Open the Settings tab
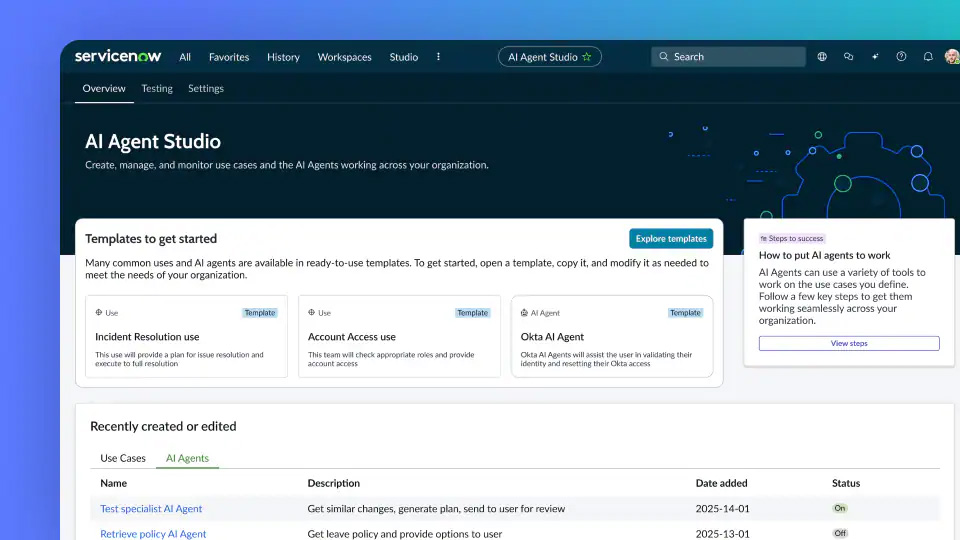This screenshot has width=960, height=540. coord(206,88)
